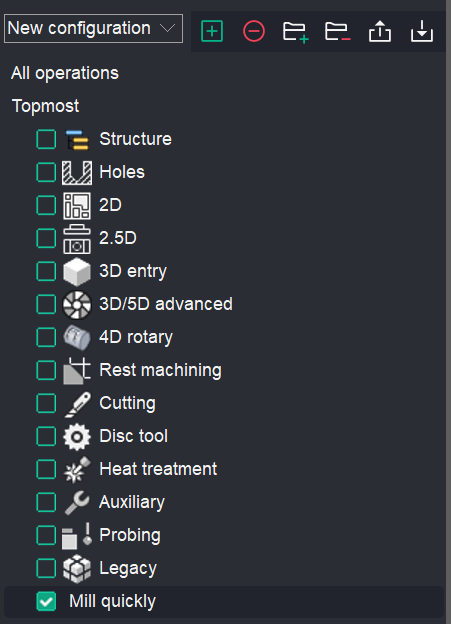Select the Topmost group
Image resolution: width=451 pixels, height=624 pixels.
tap(45, 106)
